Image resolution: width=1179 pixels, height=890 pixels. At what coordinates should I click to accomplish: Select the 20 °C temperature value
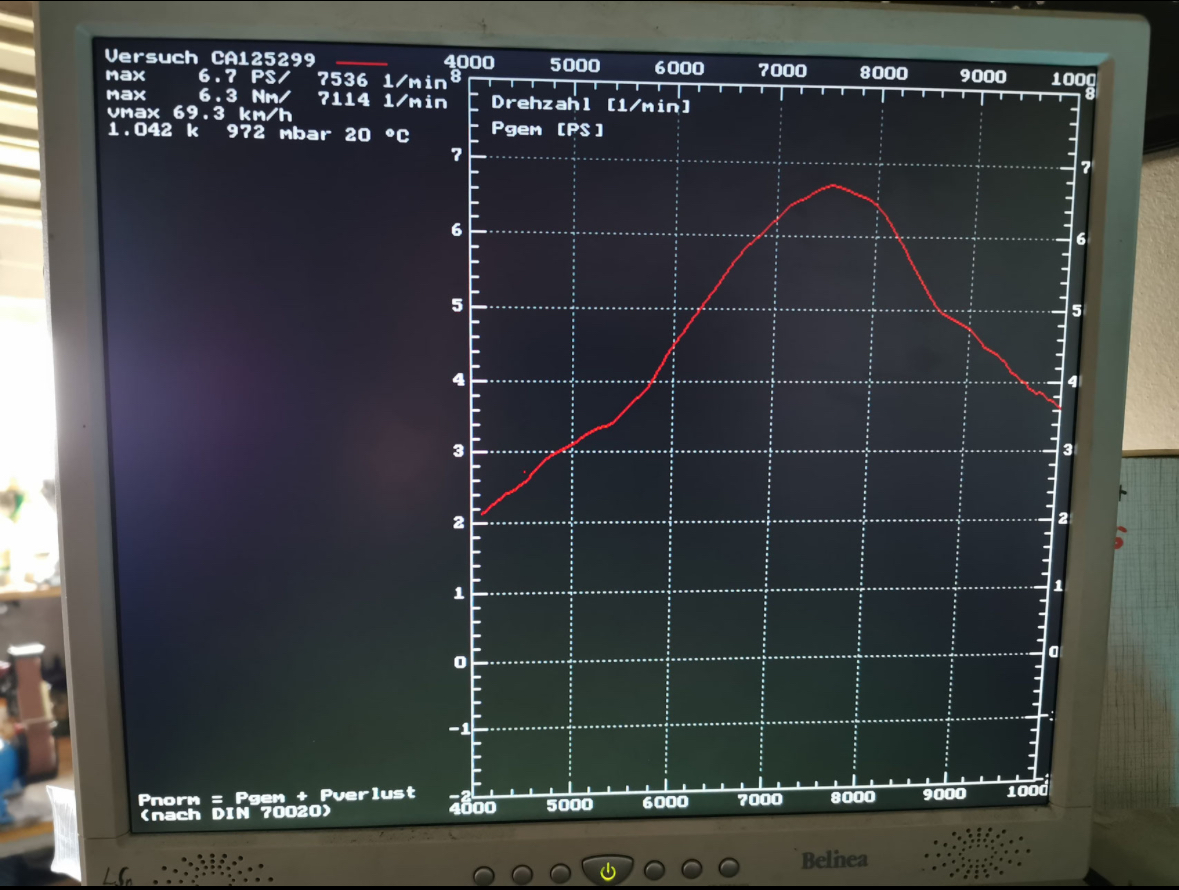click(x=377, y=135)
